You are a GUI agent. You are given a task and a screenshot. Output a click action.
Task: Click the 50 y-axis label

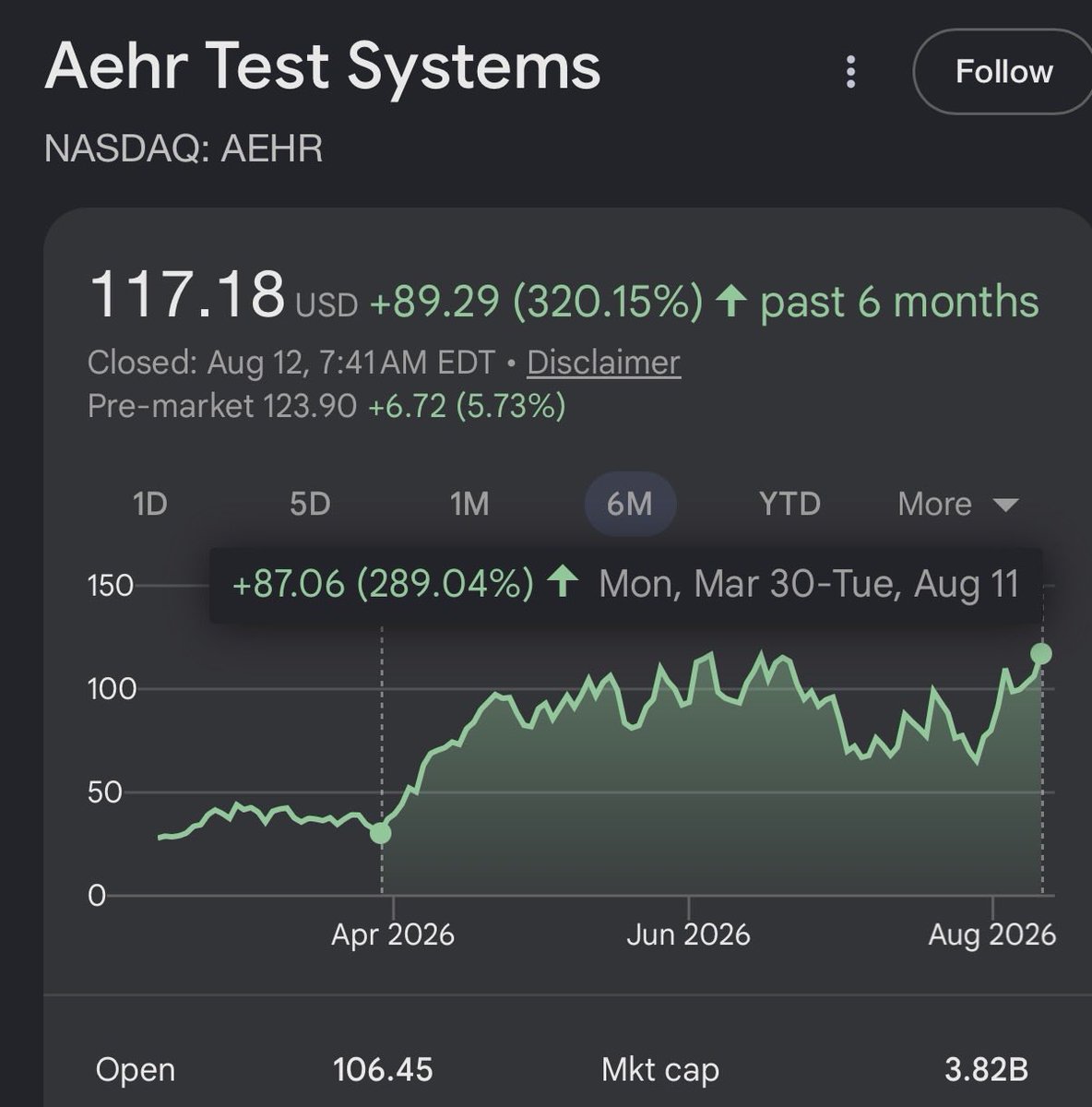tap(105, 792)
